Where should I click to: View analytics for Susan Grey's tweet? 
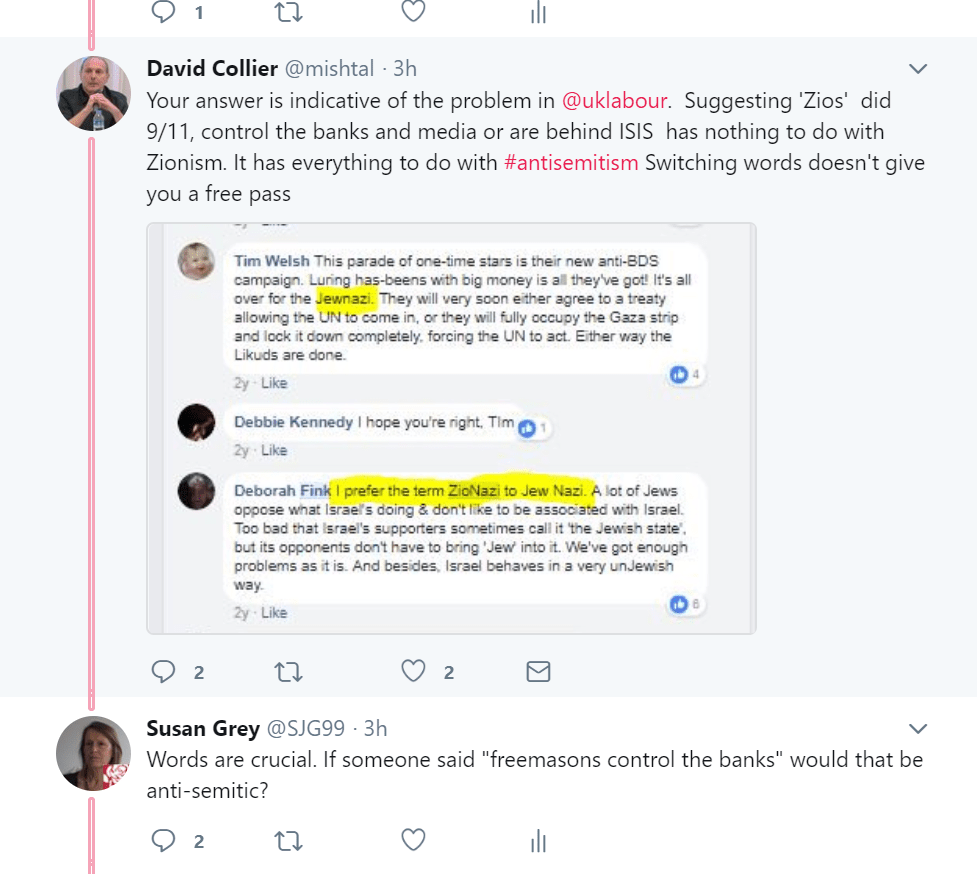[538, 840]
